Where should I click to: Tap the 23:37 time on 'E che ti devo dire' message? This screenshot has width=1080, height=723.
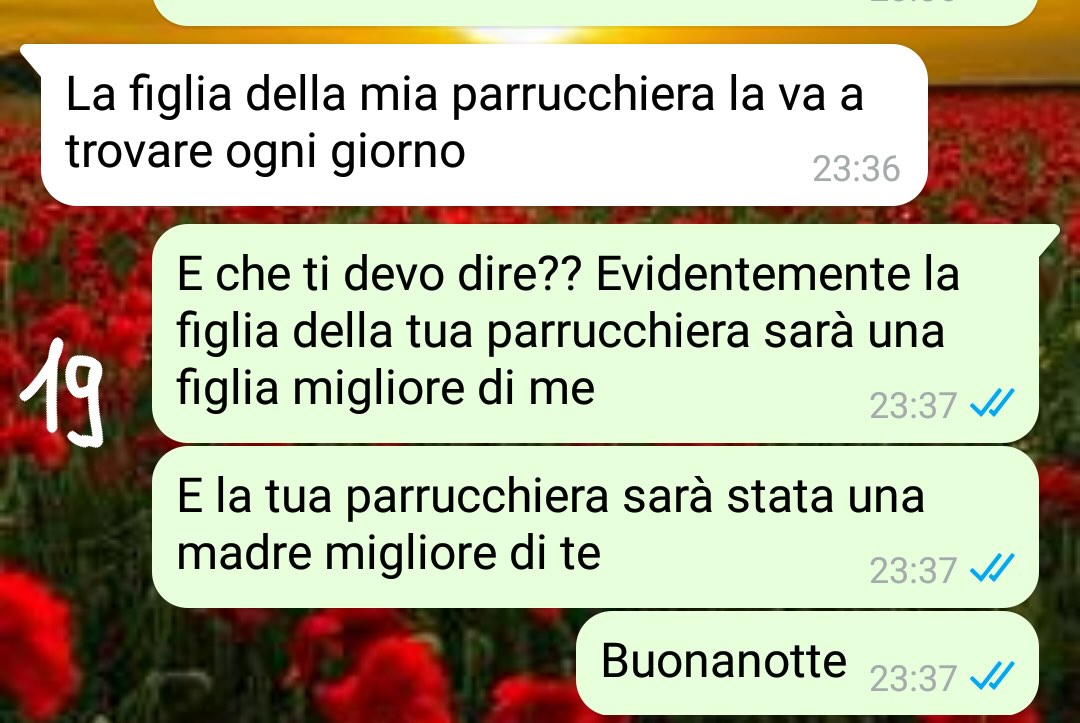coord(913,406)
